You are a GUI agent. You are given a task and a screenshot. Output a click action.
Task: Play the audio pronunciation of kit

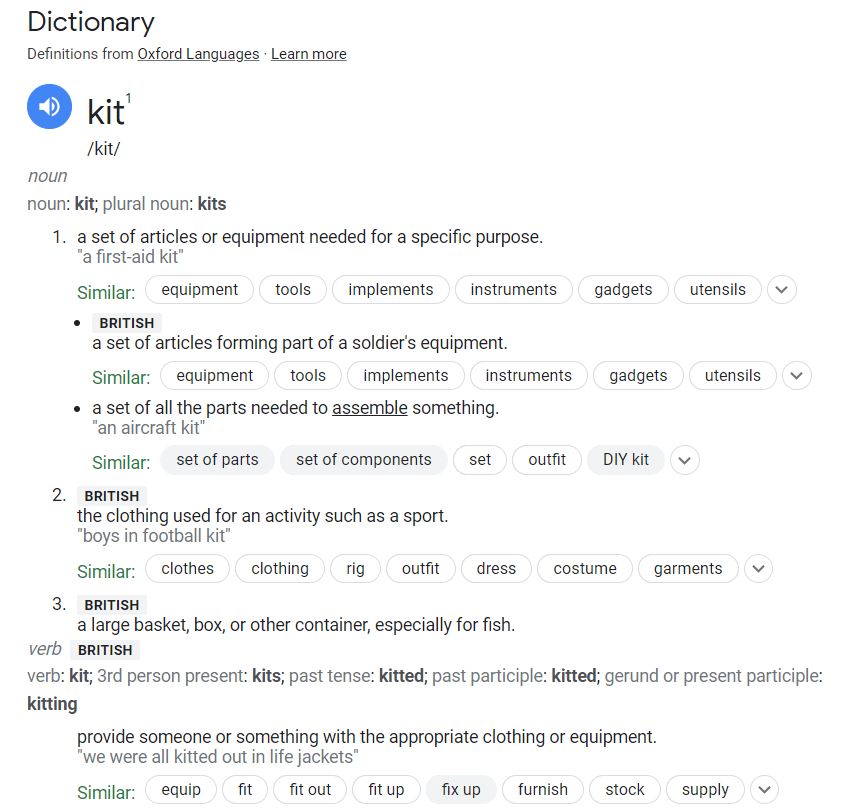(49, 107)
